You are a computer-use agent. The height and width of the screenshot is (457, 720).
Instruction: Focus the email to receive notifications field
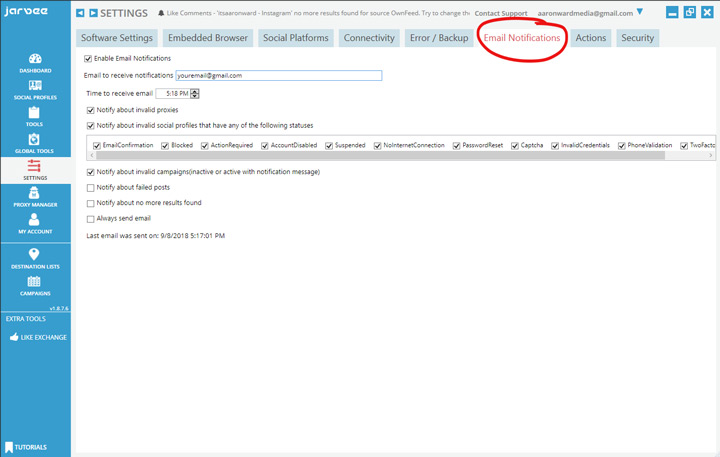(x=279, y=76)
